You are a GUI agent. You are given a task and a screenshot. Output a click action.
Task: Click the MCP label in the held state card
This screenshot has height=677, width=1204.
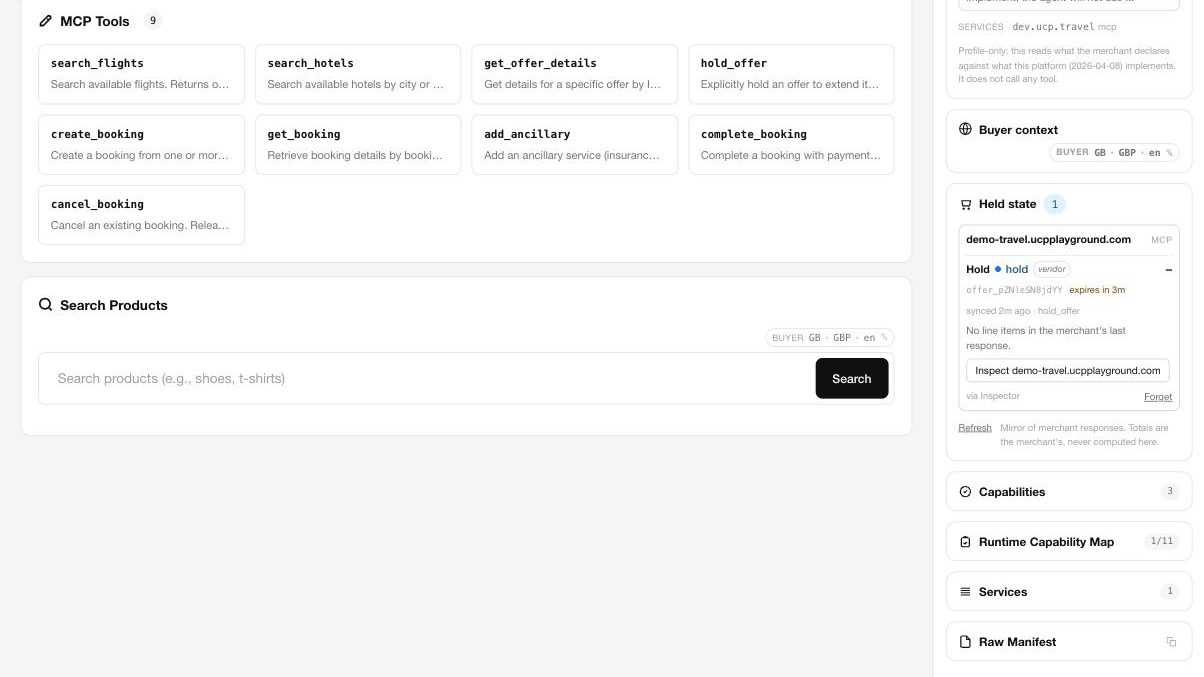(x=1161, y=240)
